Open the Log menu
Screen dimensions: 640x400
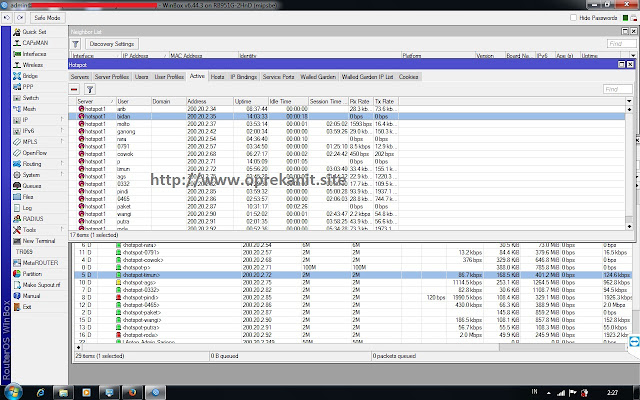click(27, 208)
